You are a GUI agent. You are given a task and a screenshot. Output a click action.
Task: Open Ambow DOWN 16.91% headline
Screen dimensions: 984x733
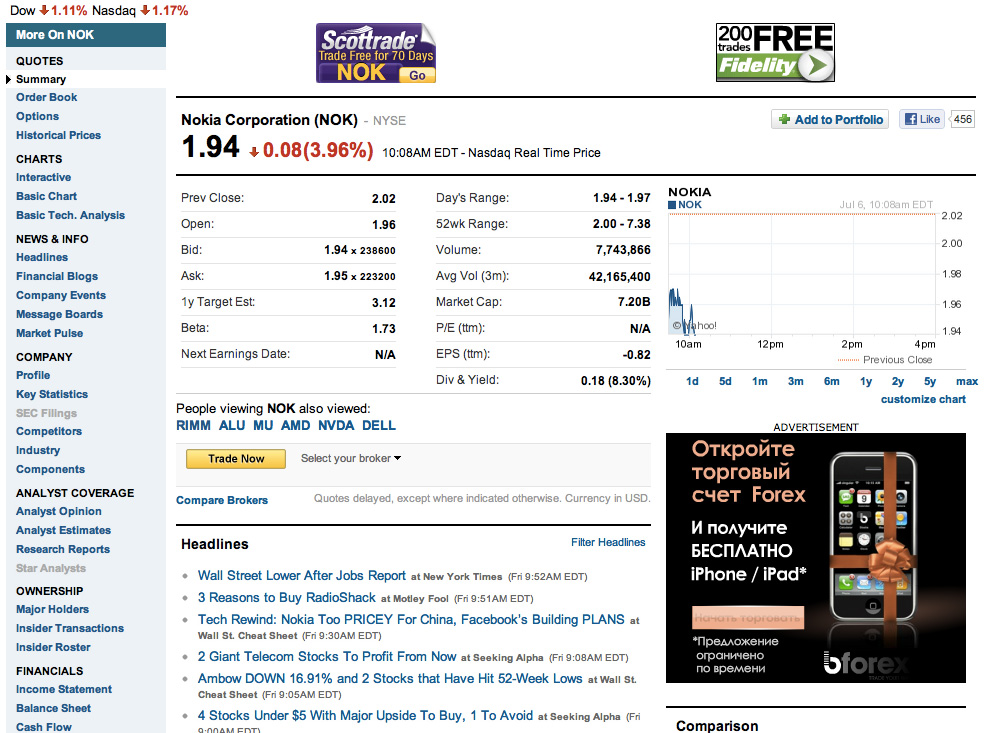[390, 678]
